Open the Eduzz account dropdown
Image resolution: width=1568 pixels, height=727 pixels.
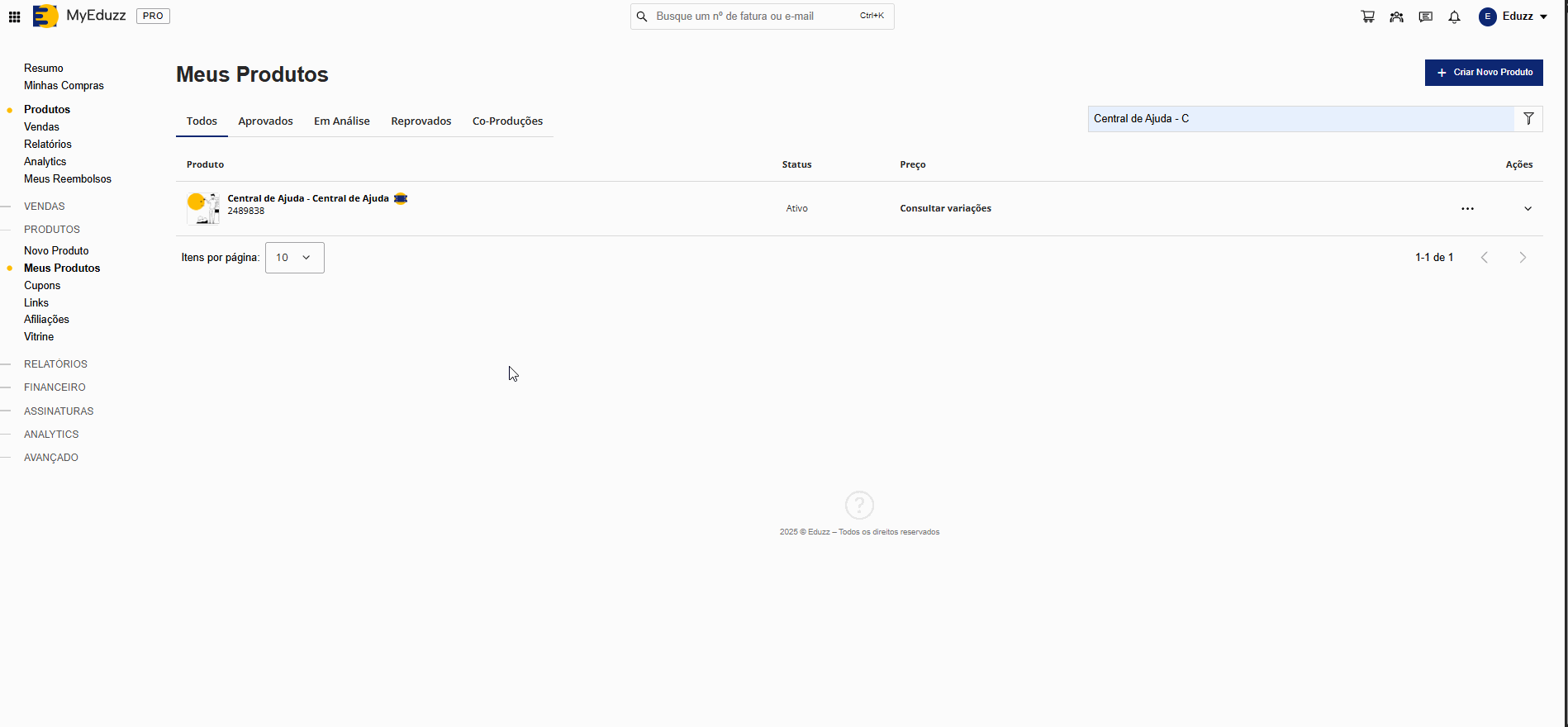(x=1513, y=17)
